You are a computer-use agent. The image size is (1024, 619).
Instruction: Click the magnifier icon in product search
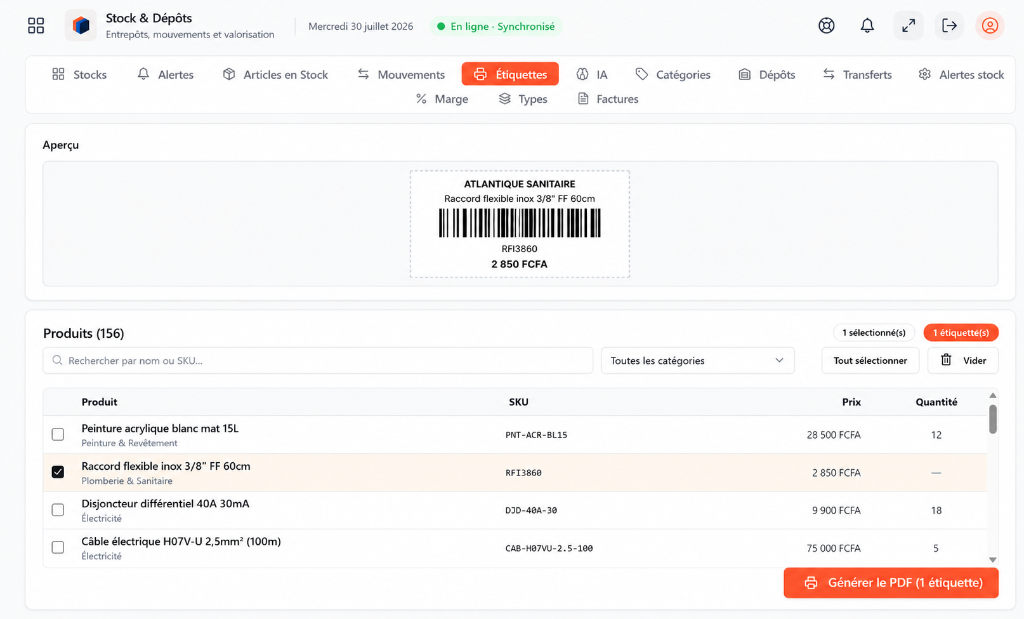tap(57, 360)
